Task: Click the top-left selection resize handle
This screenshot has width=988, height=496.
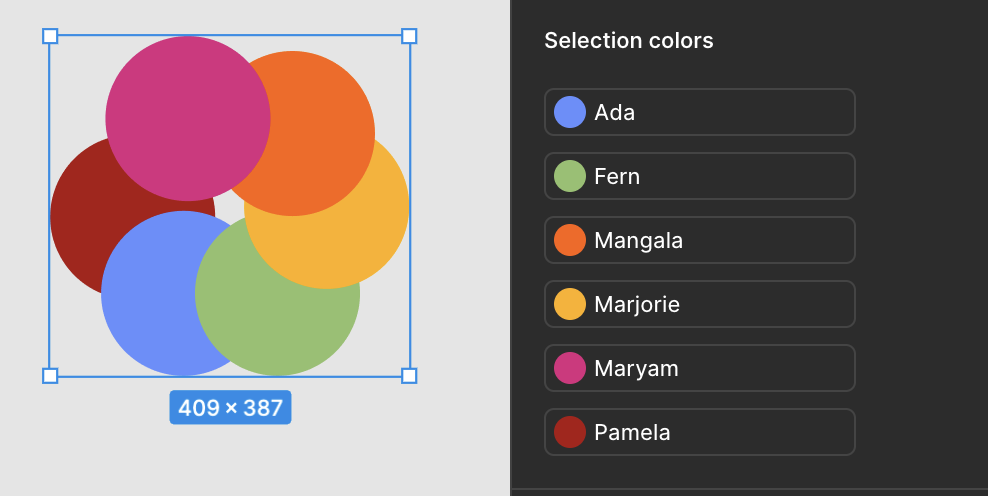Action: click(x=50, y=36)
